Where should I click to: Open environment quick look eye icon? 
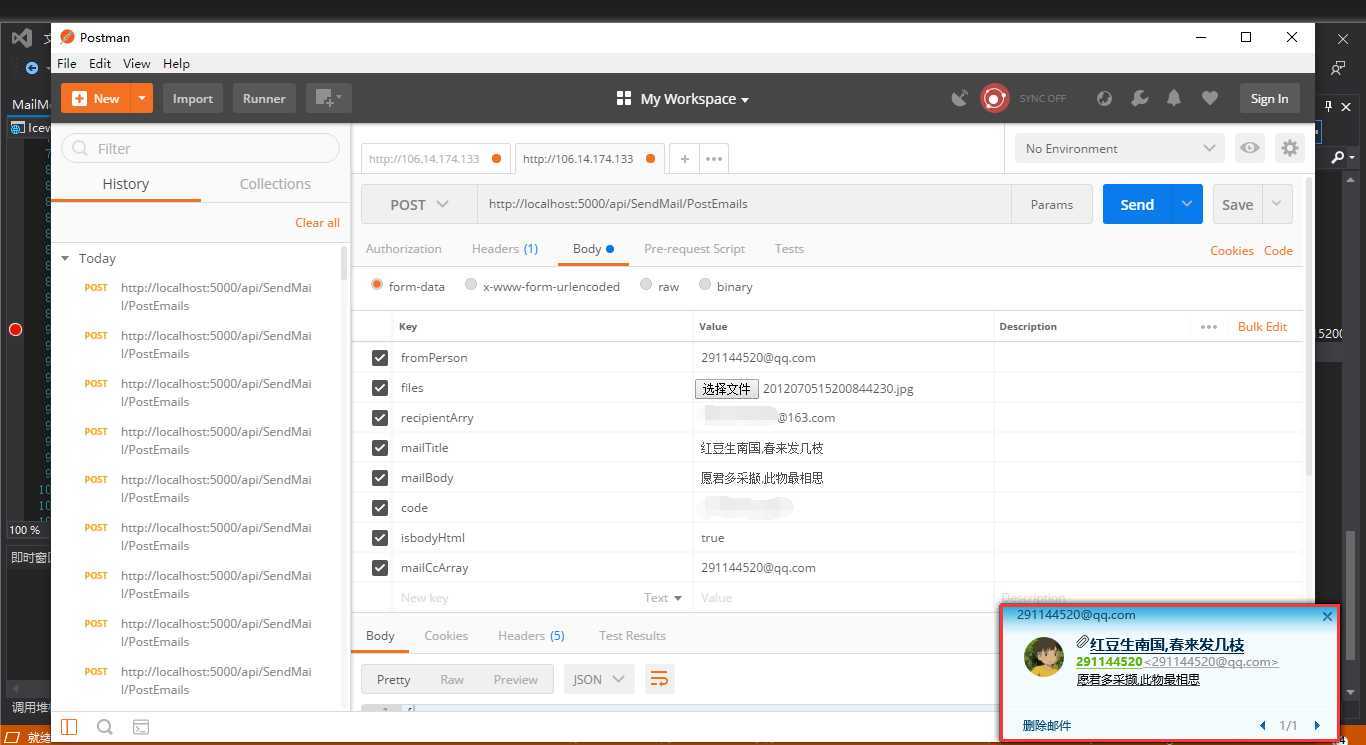tap(1250, 148)
